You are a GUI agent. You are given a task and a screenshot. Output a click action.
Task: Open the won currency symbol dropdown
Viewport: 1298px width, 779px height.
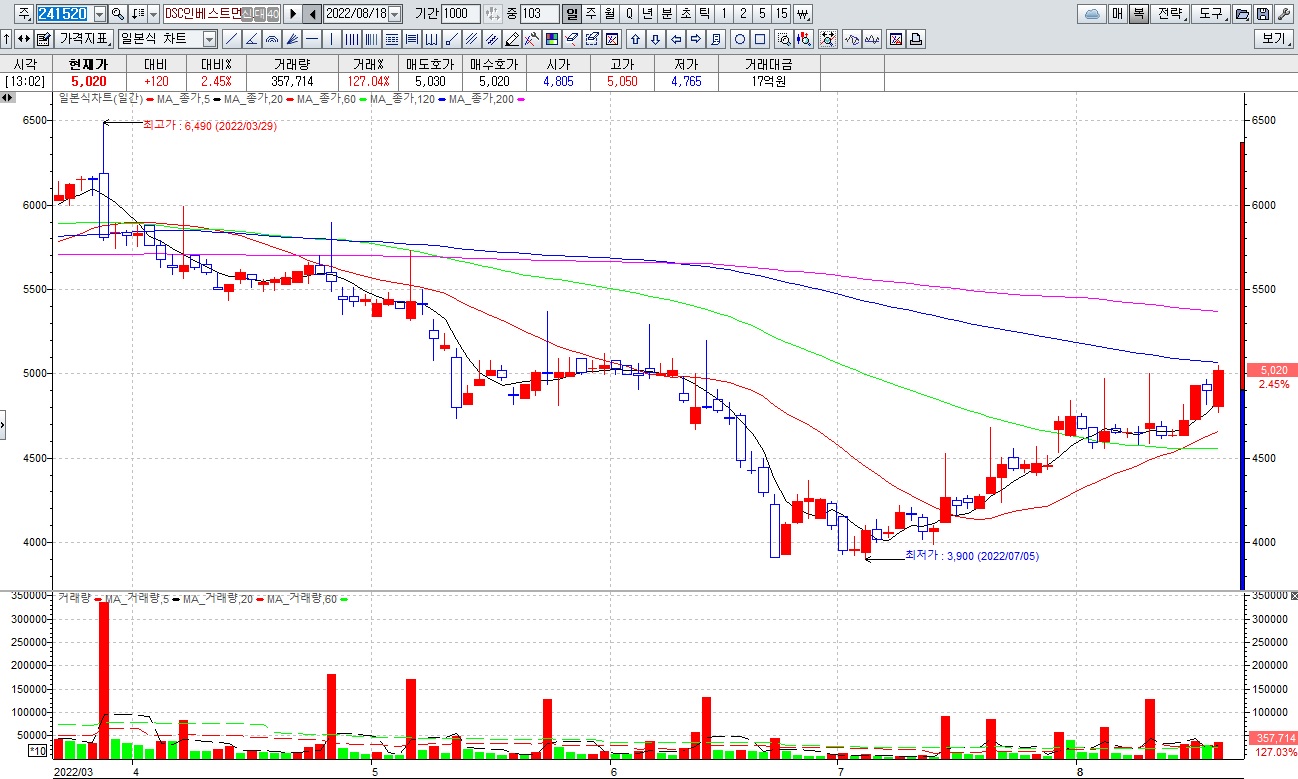click(803, 14)
